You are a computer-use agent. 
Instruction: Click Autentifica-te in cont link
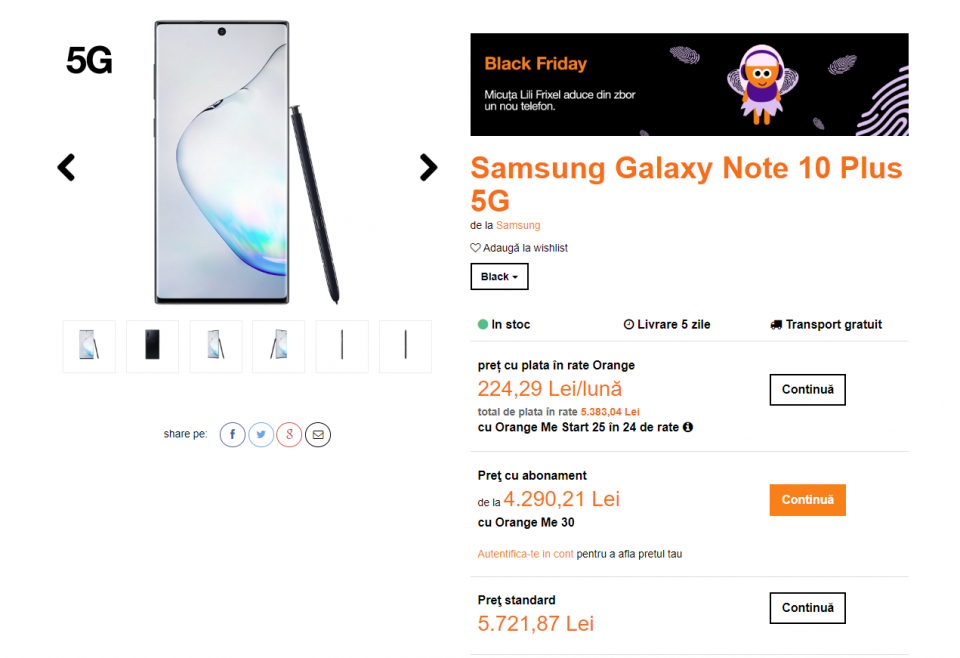click(x=525, y=554)
